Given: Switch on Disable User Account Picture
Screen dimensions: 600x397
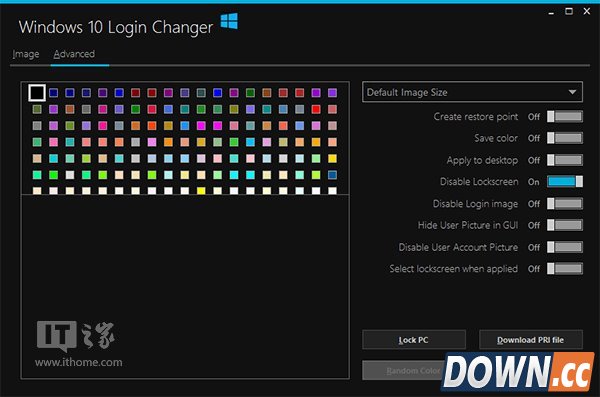Looking at the screenshot, I should (564, 247).
